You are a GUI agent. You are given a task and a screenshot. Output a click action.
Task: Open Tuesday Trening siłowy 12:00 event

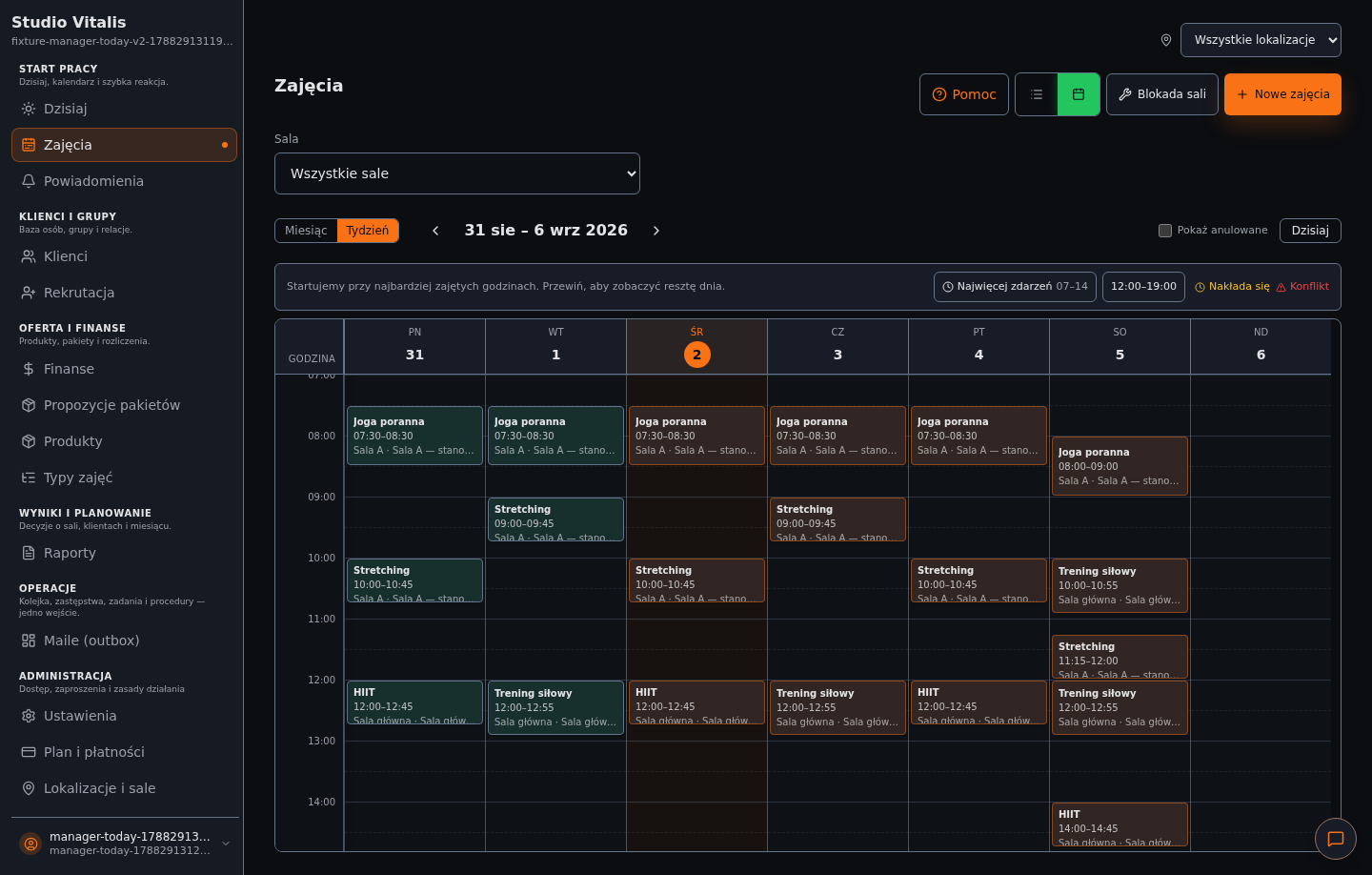[x=555, y=707]
